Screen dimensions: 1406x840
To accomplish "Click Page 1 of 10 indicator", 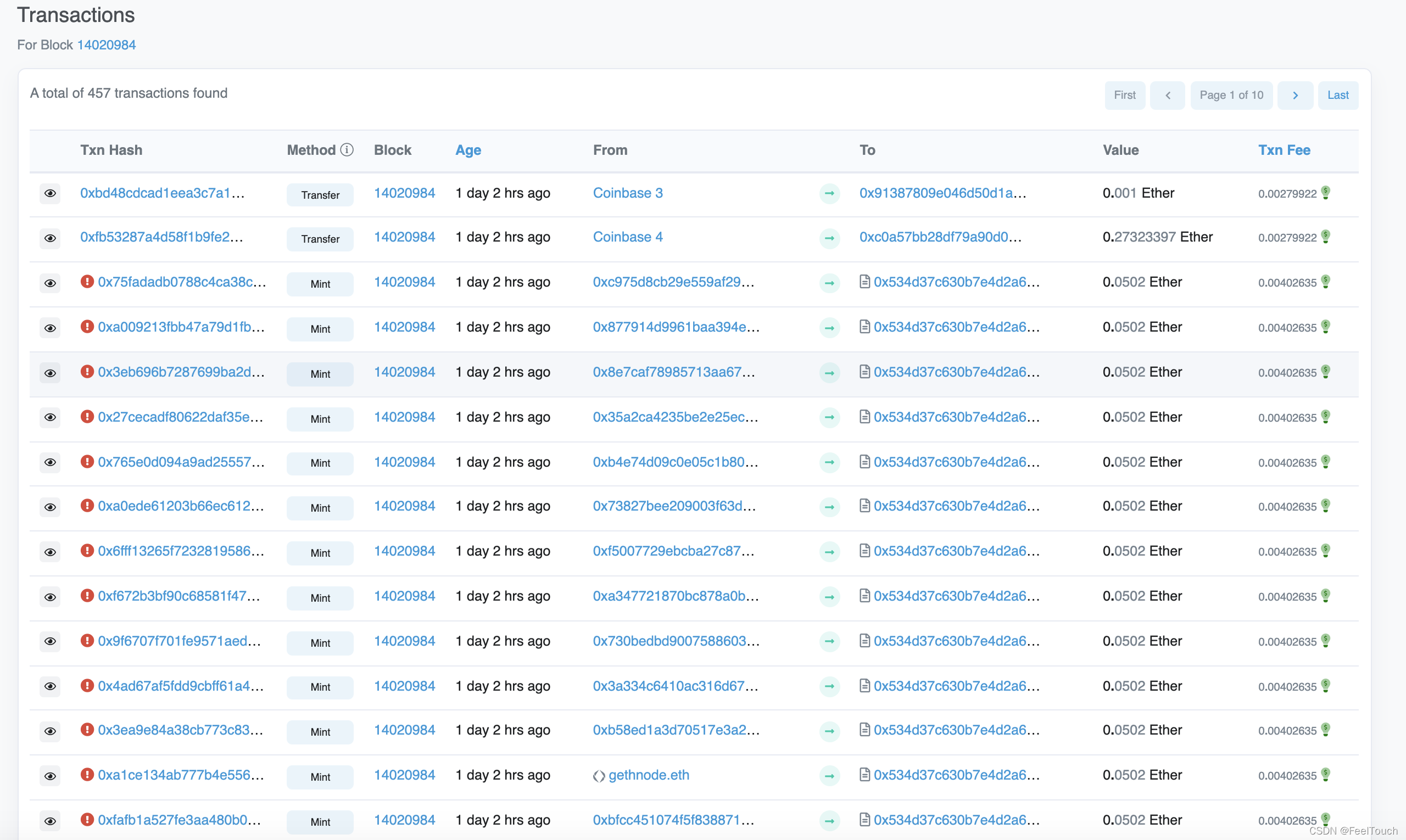I will click(x=1231, y=96).
